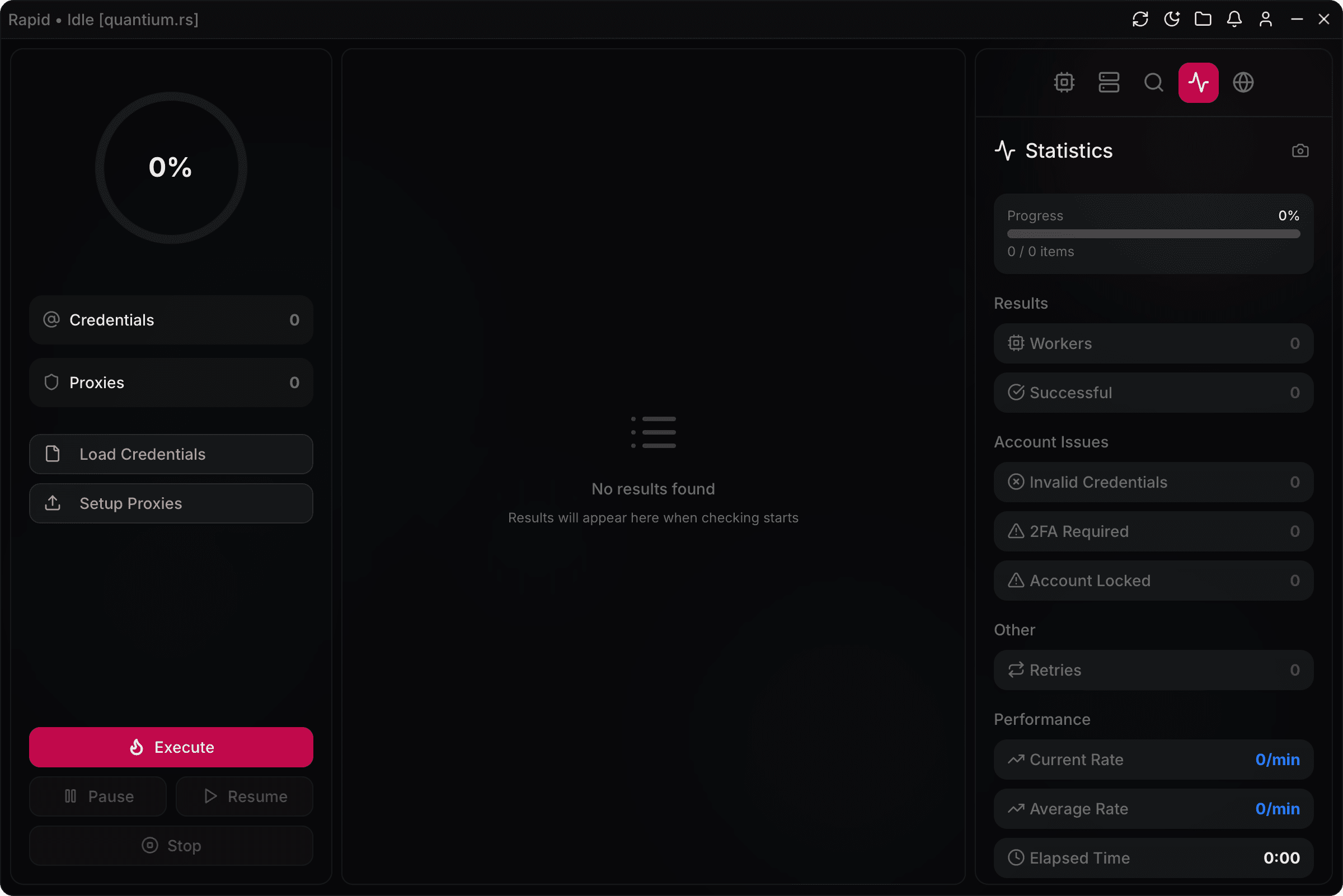Image resolution: width=1343 pixels, height=896 pixels.
Task: Click the Performance section heading
Action: 1042,719
